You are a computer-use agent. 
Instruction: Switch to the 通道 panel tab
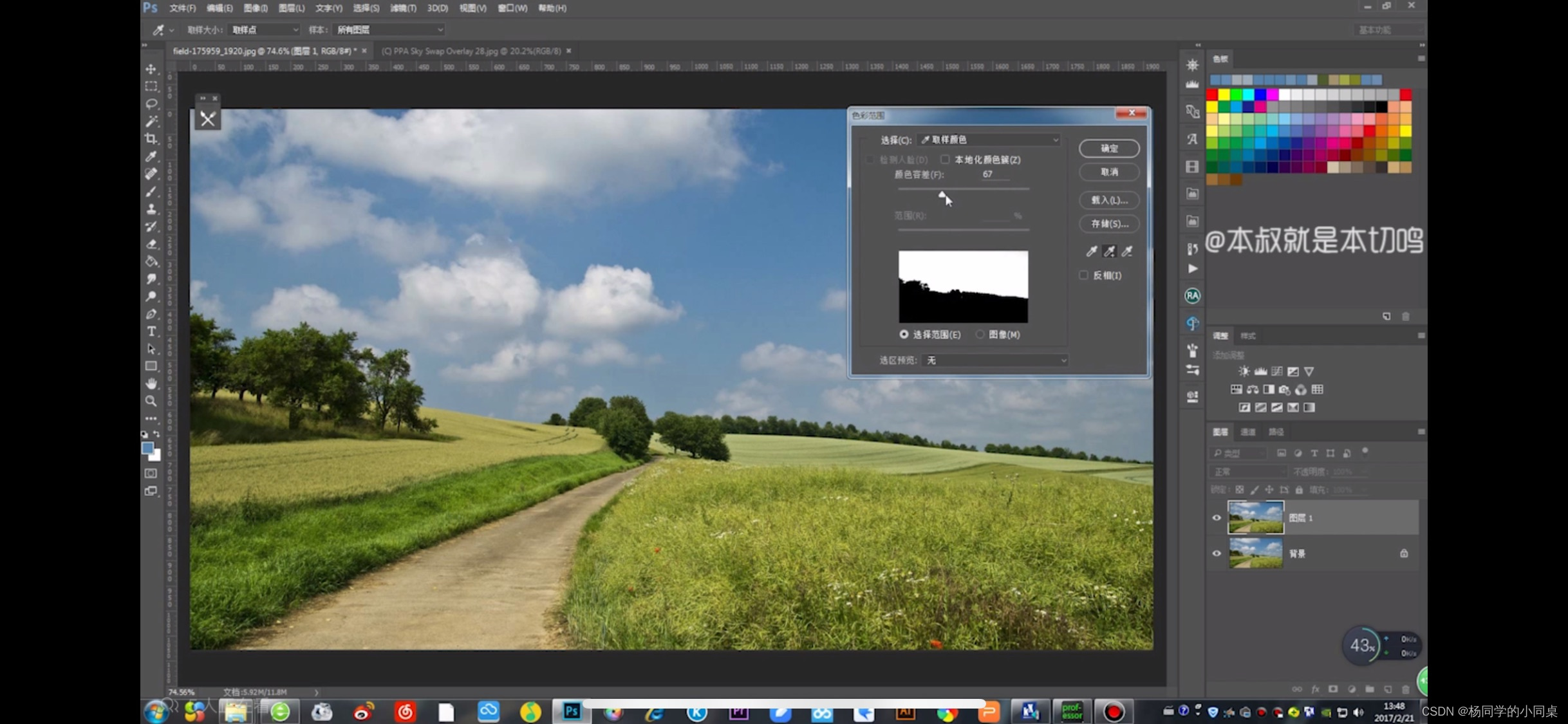(1247, 432)
